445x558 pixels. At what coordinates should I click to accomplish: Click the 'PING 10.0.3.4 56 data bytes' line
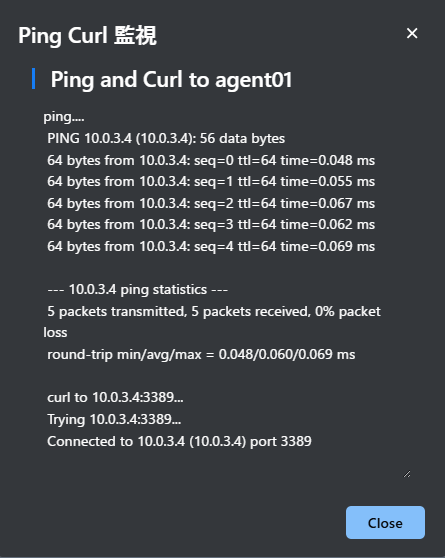pos(166,138)
